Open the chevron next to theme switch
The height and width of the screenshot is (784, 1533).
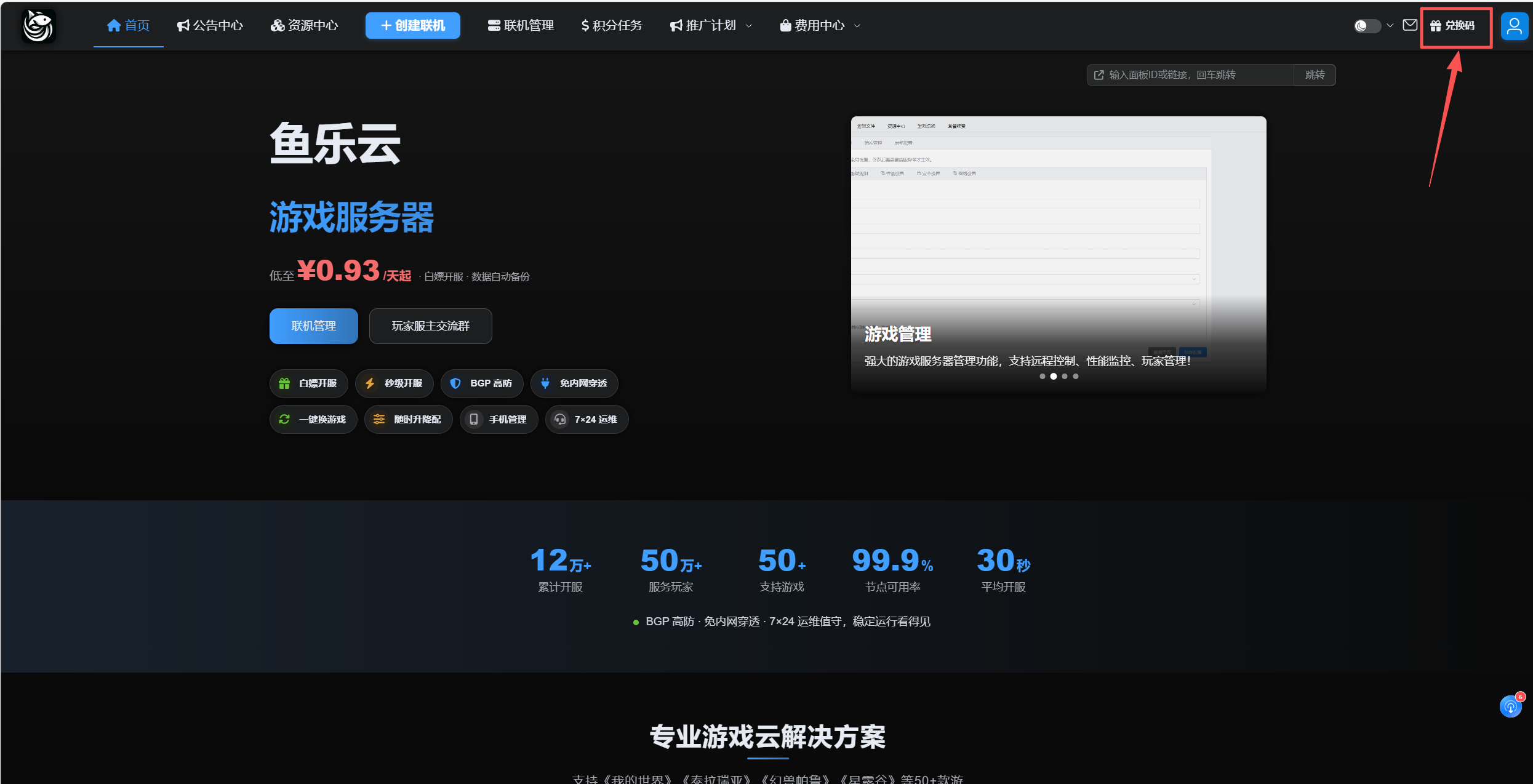(x=1390, y=26)
